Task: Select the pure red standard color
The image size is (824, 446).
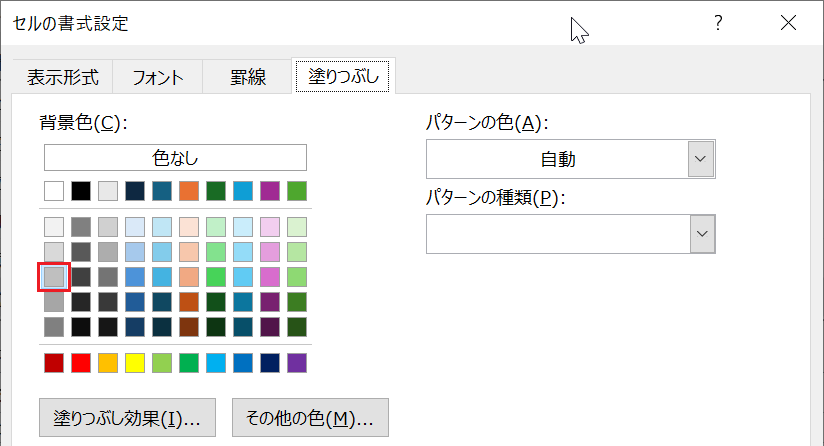Action: point(81,362)
